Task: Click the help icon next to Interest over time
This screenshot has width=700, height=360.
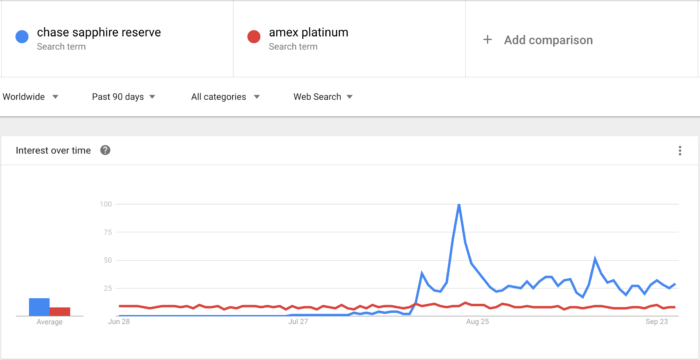Action: (x=105, y=151)
